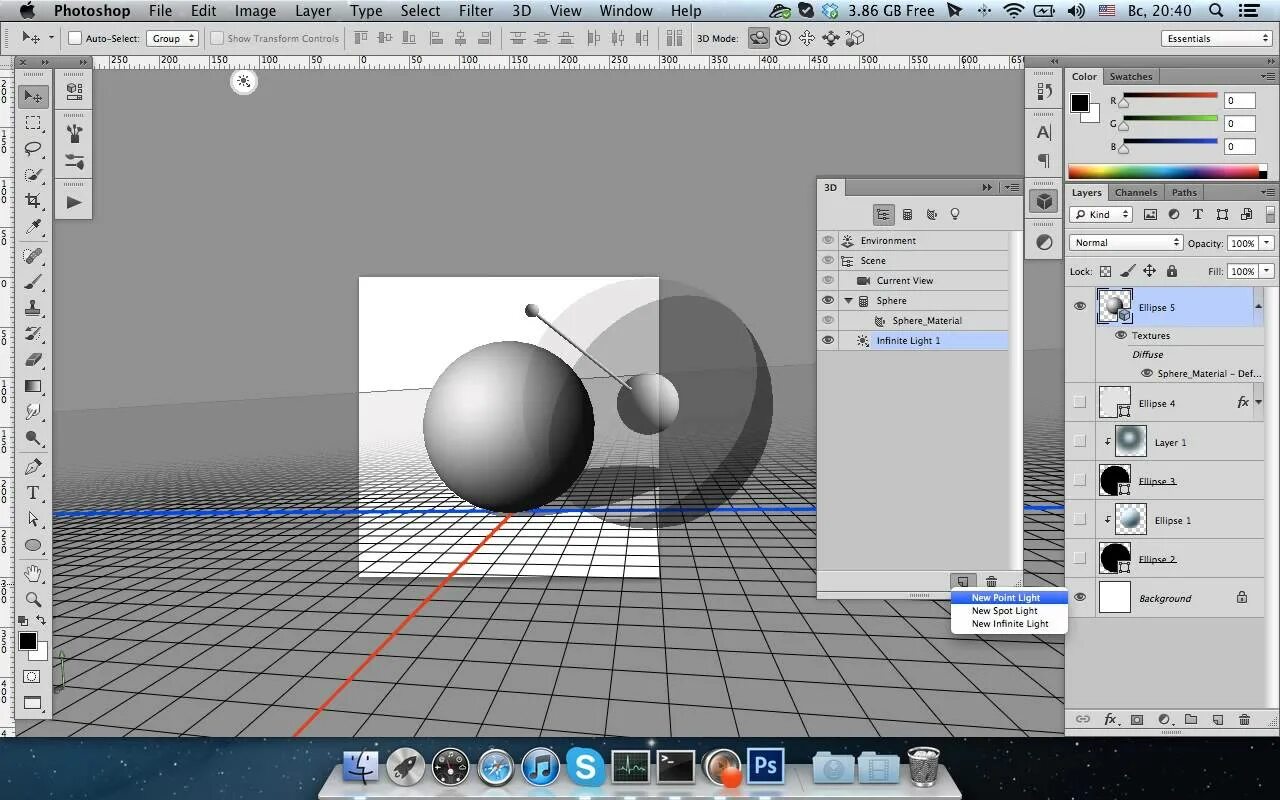The width and height of the screenshot is (1280, 800).
Task: Select the Ellipse 2 layer thumbnail
Action: [1115, 558]
